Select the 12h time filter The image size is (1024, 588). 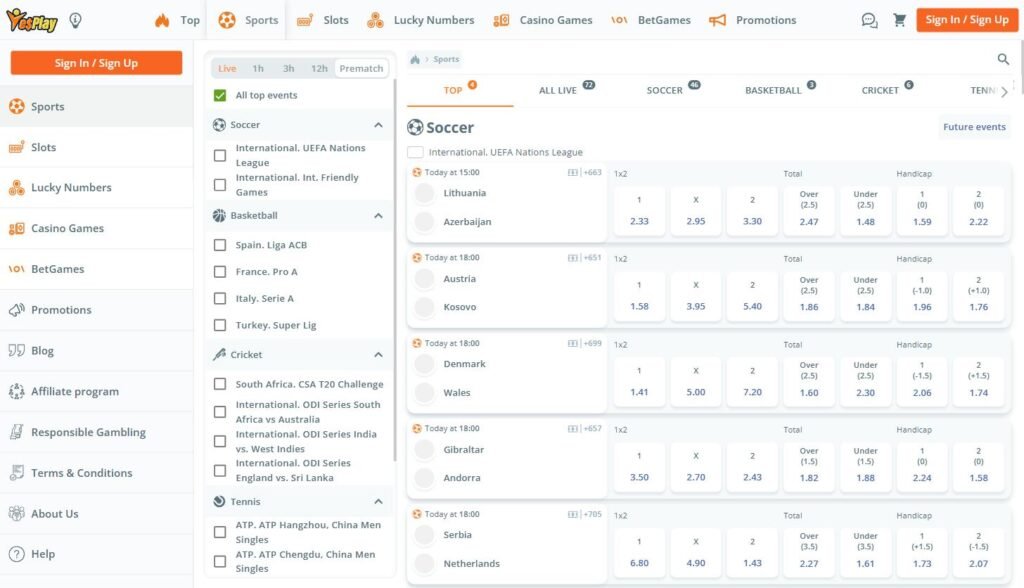[x=319, y=69]
